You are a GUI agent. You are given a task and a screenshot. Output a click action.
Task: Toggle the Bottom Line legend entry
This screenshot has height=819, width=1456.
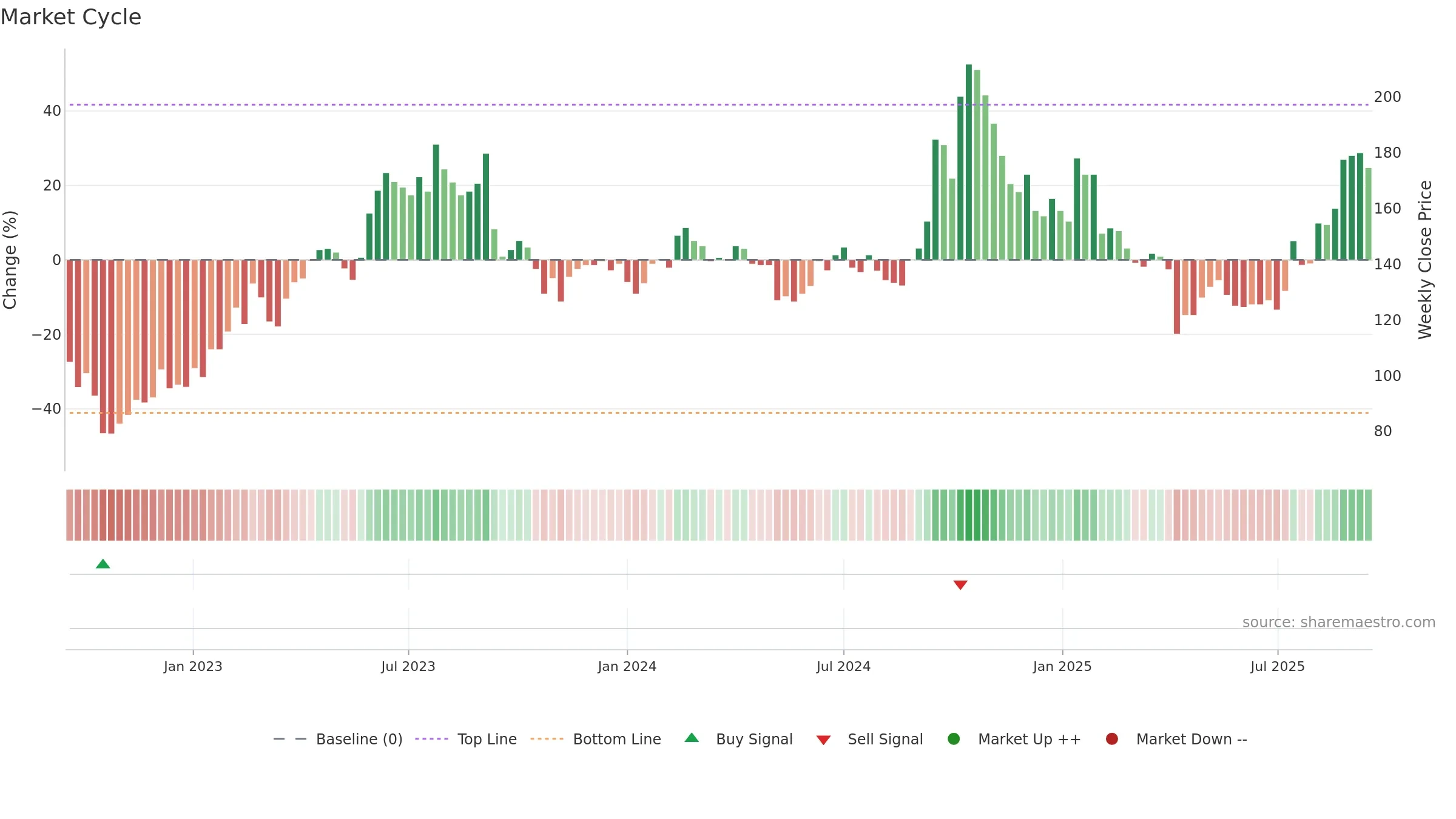click(596, 739)
